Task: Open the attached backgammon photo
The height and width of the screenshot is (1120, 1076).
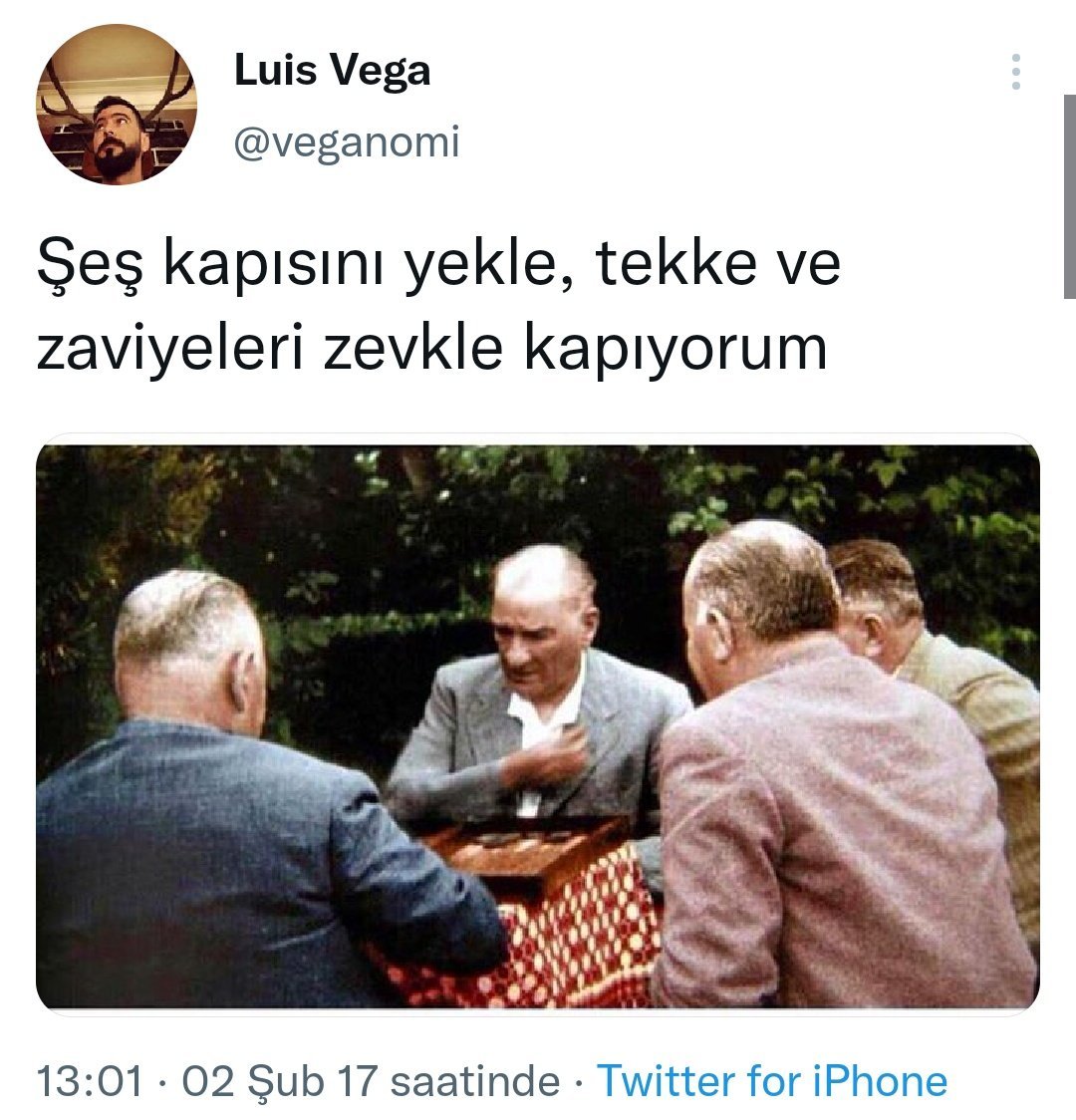Action: pyautogui.click(x=538, y=726)
